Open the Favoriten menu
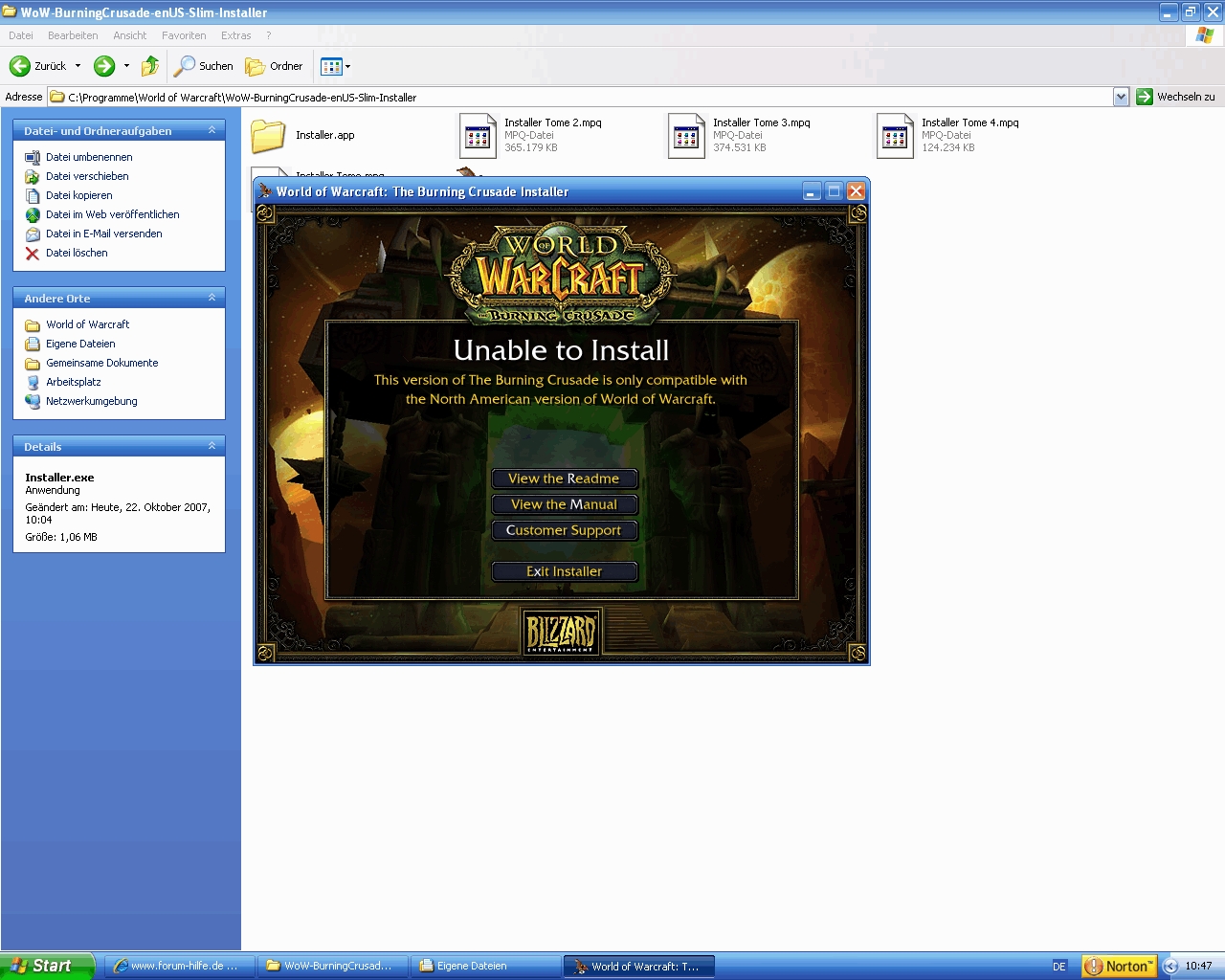1225x980 pixels. pos(184,35)
